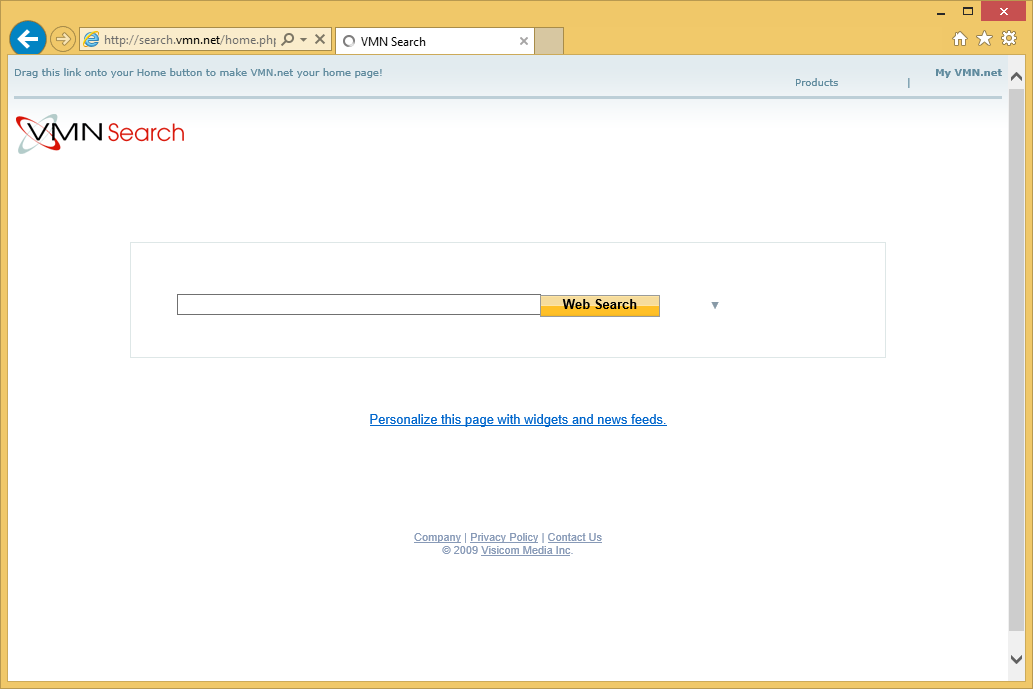Select the VMN Search tab

pyautogui.click(x=435, y=41)
